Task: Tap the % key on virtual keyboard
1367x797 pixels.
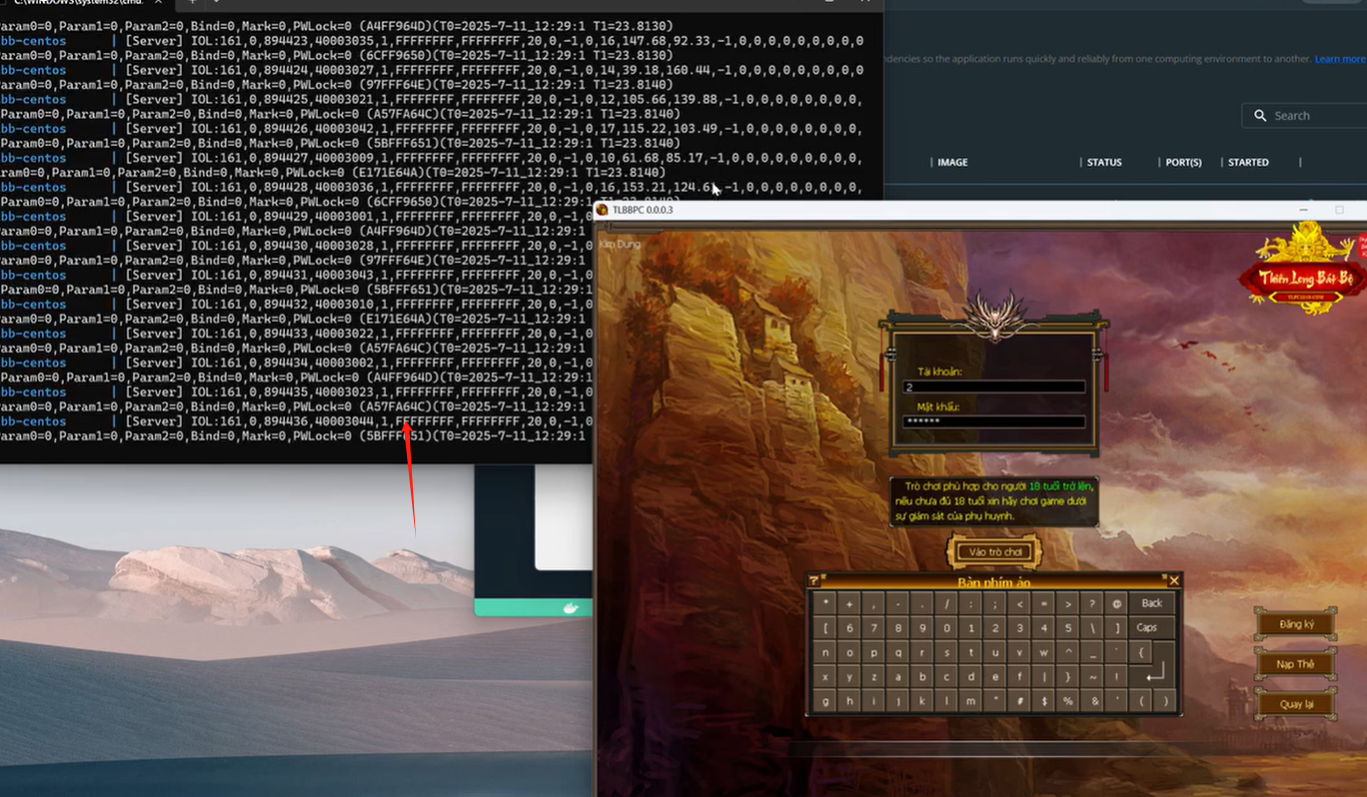Action: [x=1068, y=701]
